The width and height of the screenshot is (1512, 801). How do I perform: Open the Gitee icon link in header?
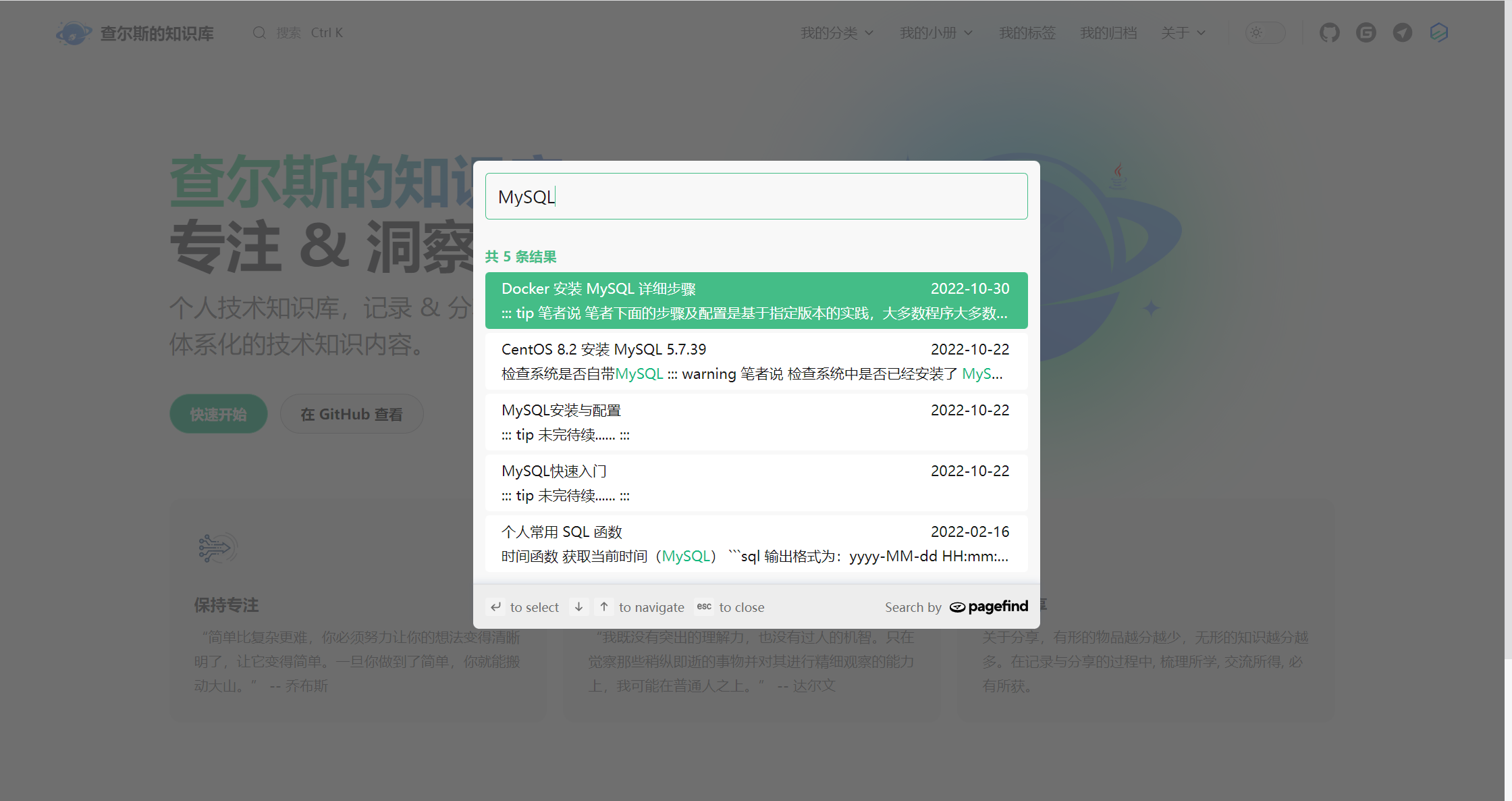(x=1366, y=32)
